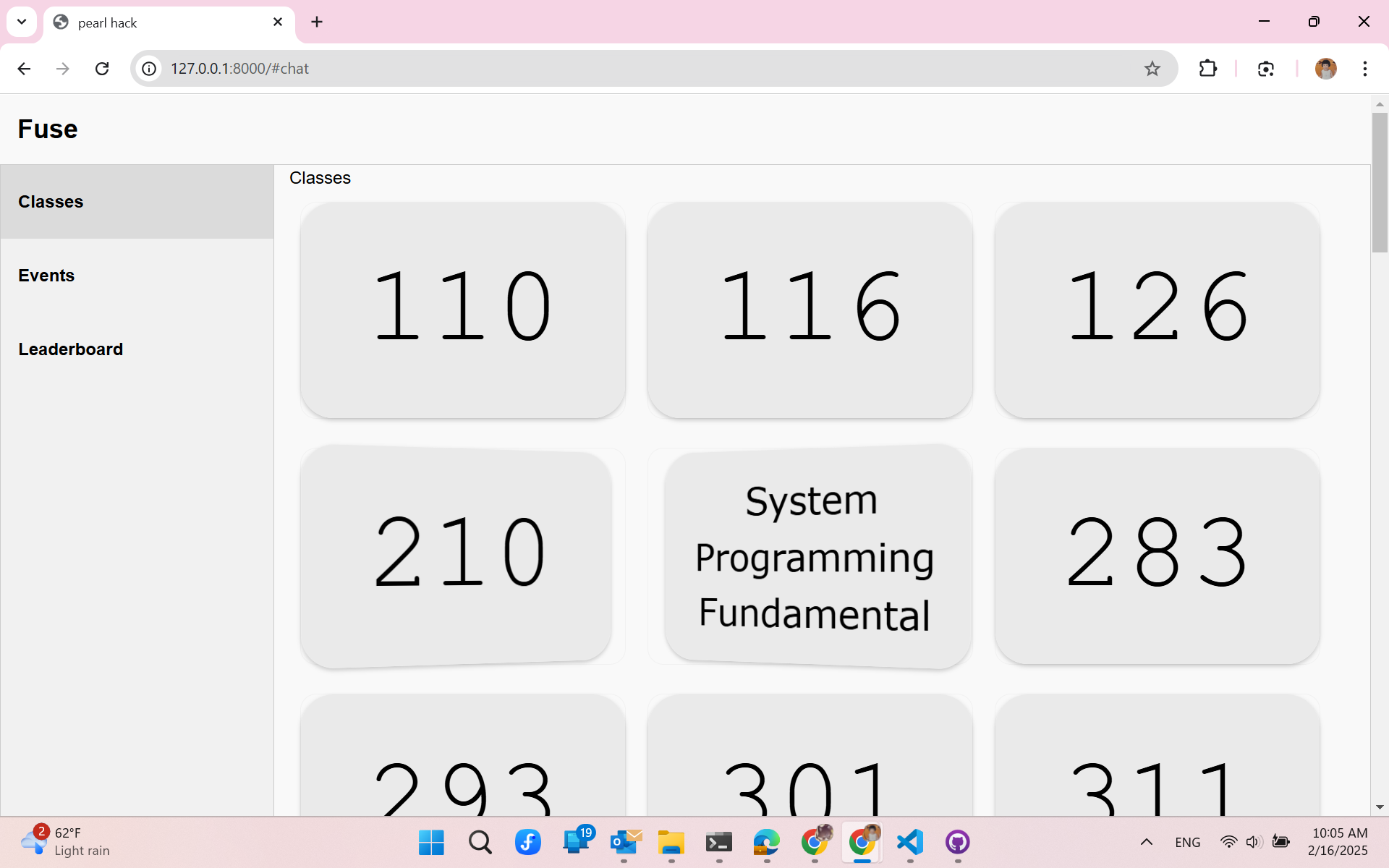Open the new tab plus button
Viewport: 1389px width, 868px height.
pyautogui.click(x=317, y=22)
